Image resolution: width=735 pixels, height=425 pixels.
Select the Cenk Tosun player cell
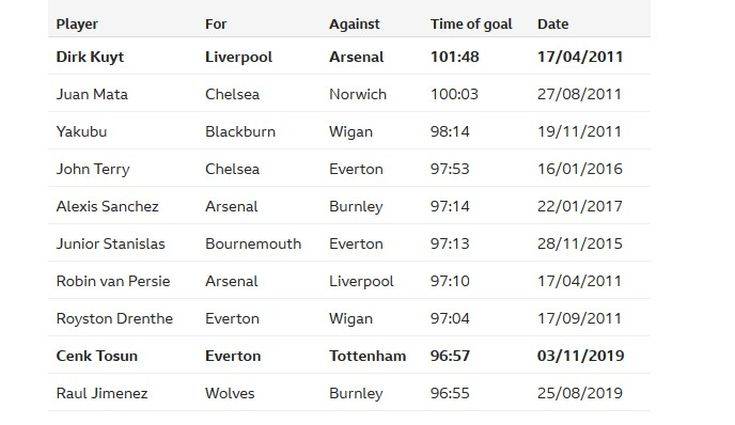point(97,356)
